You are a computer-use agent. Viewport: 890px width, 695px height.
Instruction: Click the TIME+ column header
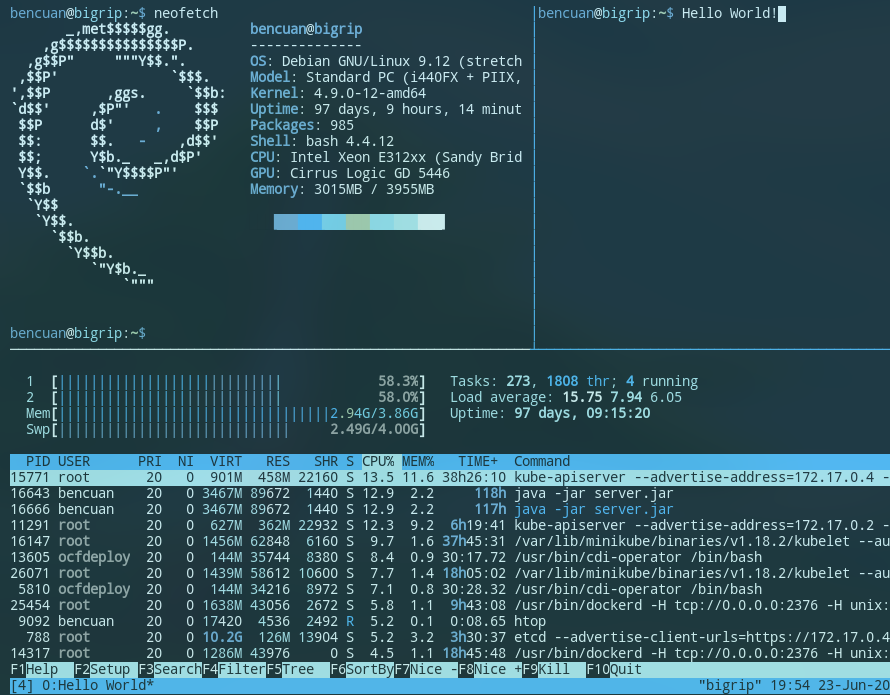[x=478, y=461]
